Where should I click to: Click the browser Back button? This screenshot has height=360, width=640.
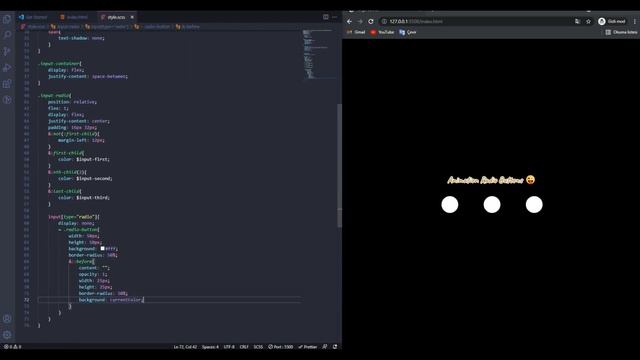click(349, 21)
